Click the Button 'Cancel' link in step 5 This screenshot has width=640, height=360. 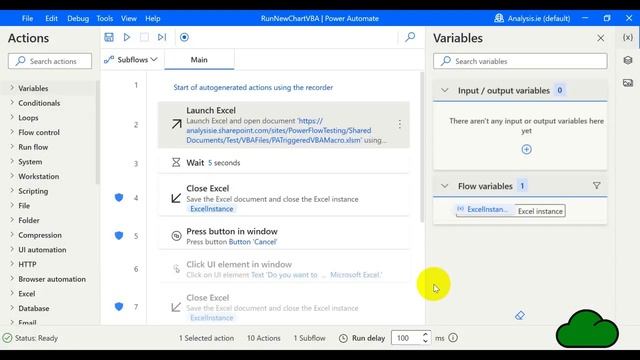point(253,242)
